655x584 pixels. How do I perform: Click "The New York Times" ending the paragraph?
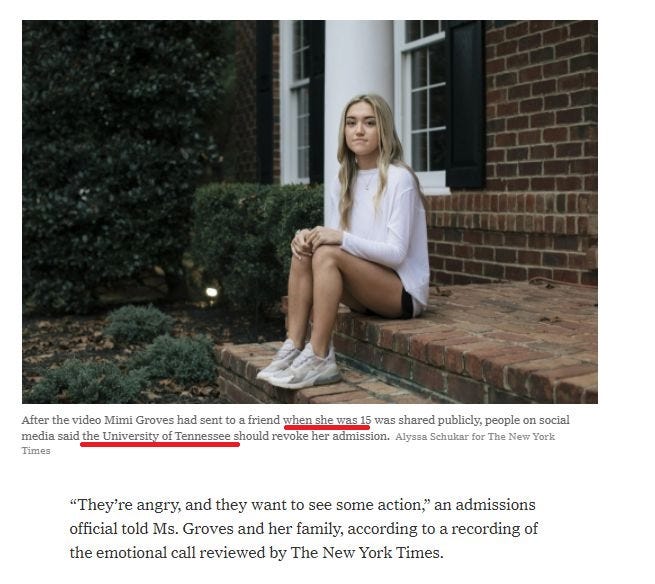click(366, 553)
